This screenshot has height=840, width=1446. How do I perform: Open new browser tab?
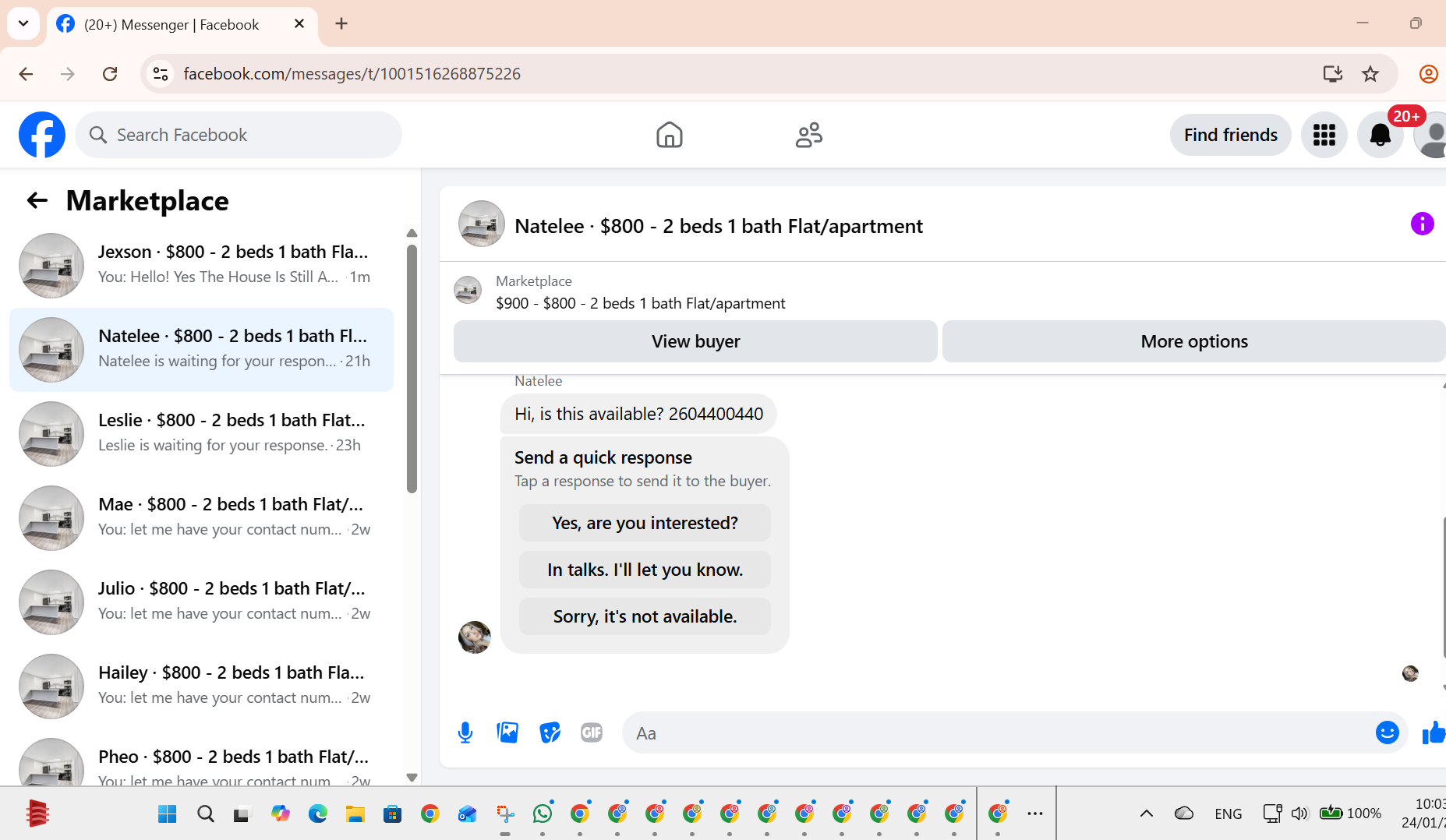coord(341,24)
